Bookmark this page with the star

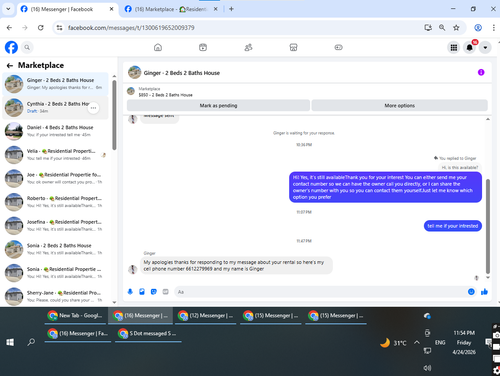(x=456, y=28)
